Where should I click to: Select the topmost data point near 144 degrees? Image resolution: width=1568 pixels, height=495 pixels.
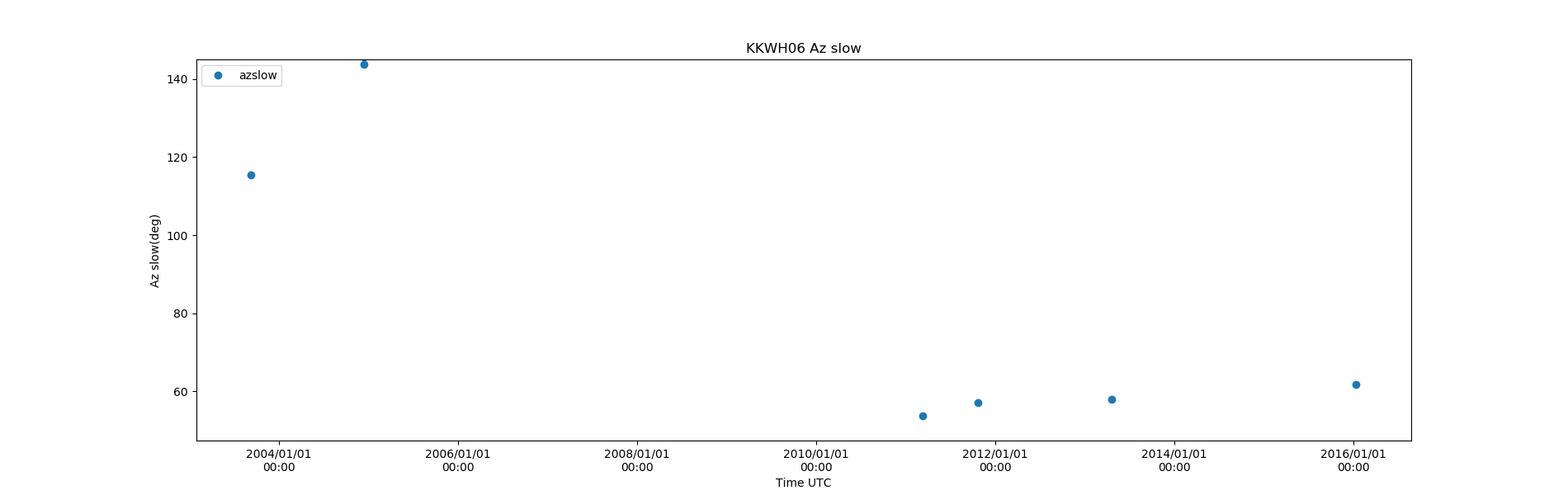(364, 64)
